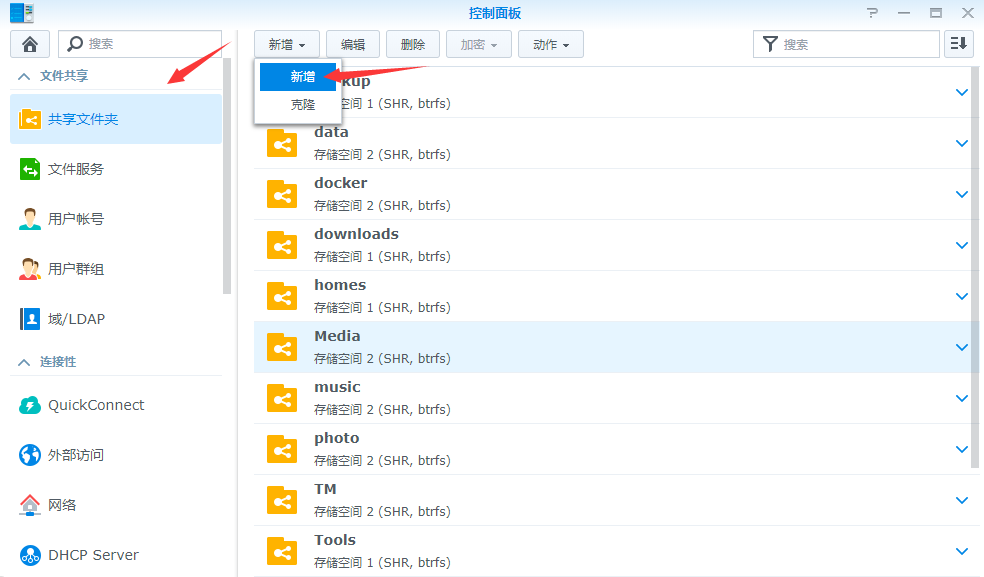Expand the docker folder details chevron
Image resolution: width=984 pixels, height=577 pixels.
click(961, 195)
